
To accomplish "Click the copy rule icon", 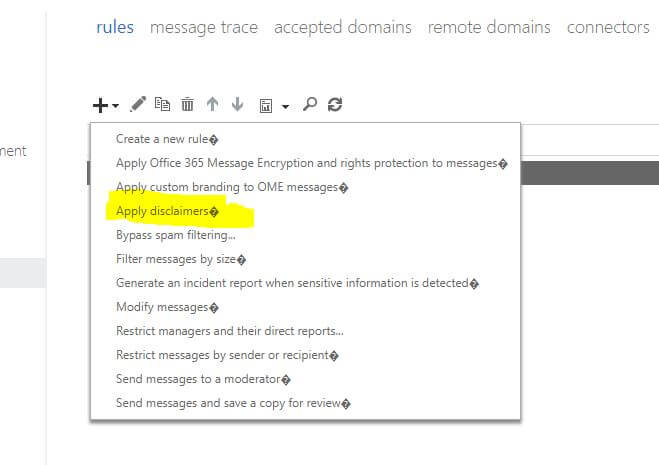I will click(162, 104).
